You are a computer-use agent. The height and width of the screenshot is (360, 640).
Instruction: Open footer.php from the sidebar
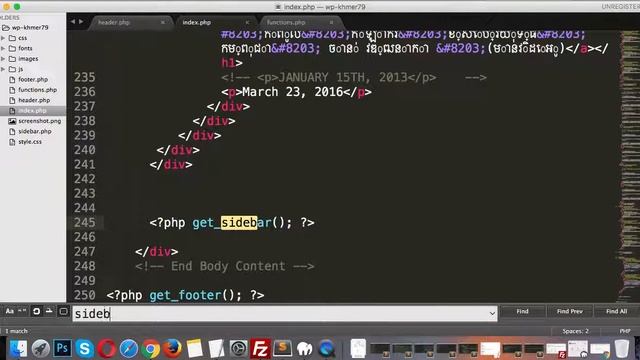point(33,80)
